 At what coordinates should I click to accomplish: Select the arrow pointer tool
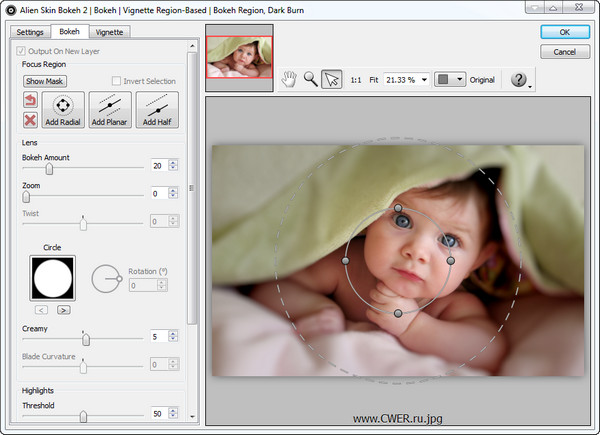click(332, 79)
